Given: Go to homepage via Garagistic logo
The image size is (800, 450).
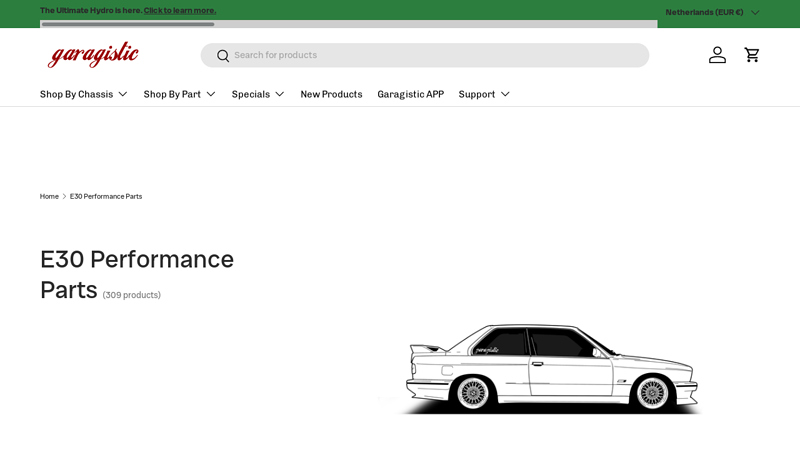Looking at the screenshot, I should coord(93,55).
